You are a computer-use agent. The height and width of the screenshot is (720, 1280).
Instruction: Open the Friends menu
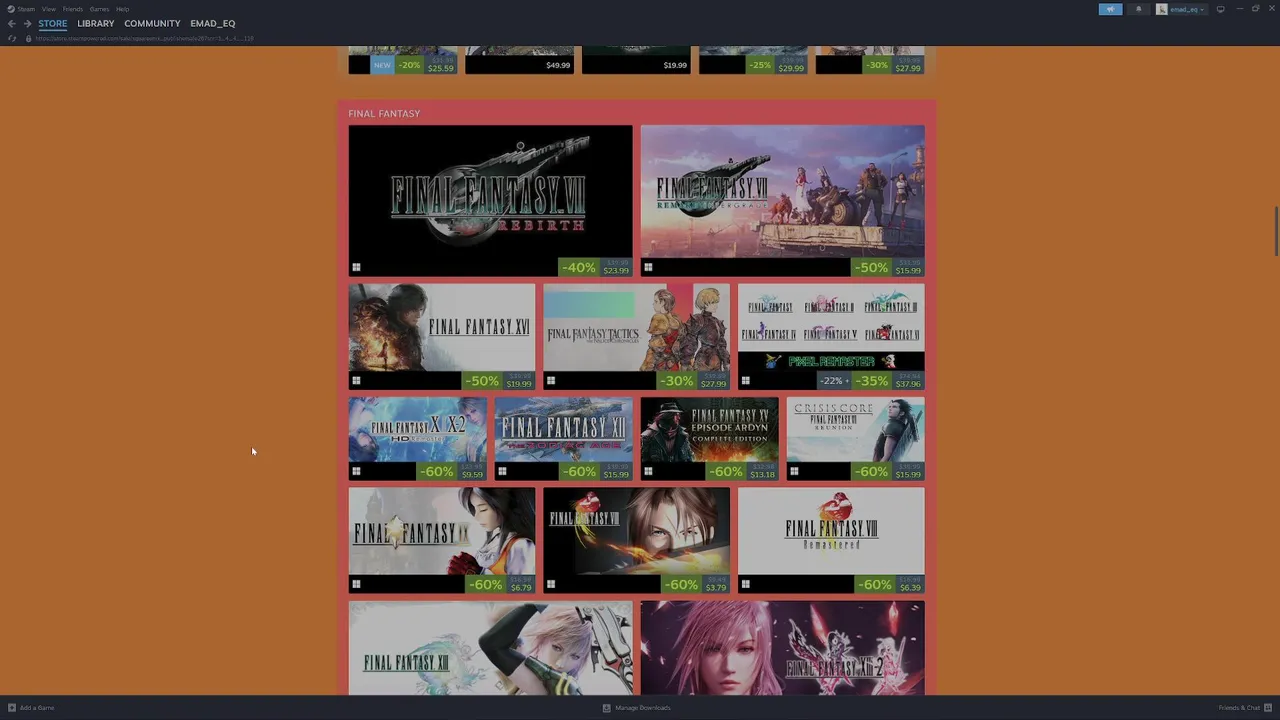point(73,9)
